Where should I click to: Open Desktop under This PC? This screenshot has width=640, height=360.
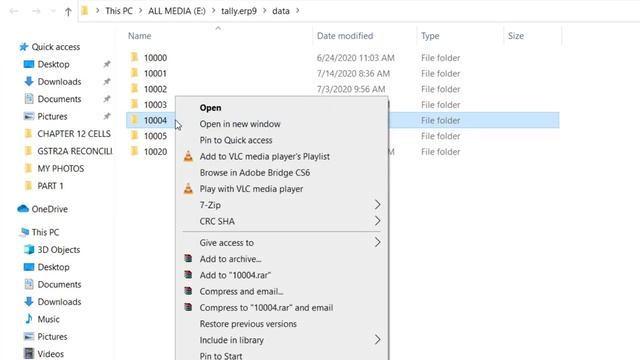click(x=53, y=267)
